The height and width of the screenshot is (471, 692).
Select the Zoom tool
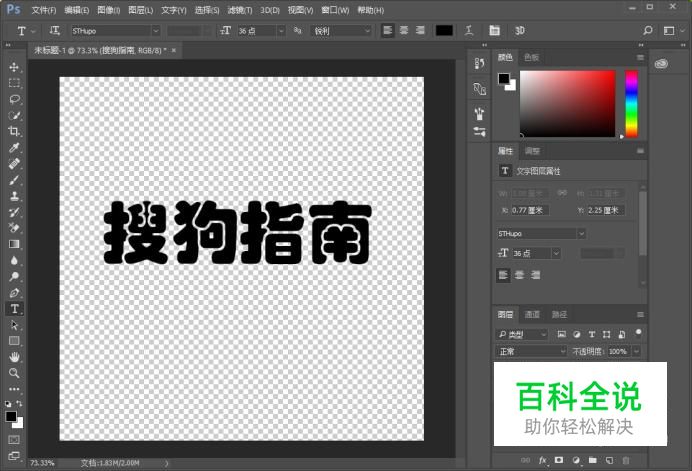pyautogui.click(x=14, y=373)
